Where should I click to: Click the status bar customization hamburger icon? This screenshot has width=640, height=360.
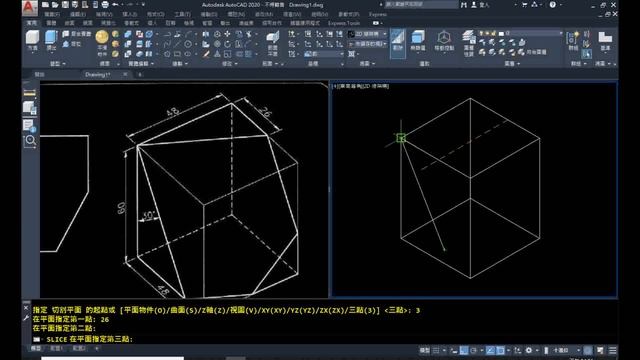point(613,350)
